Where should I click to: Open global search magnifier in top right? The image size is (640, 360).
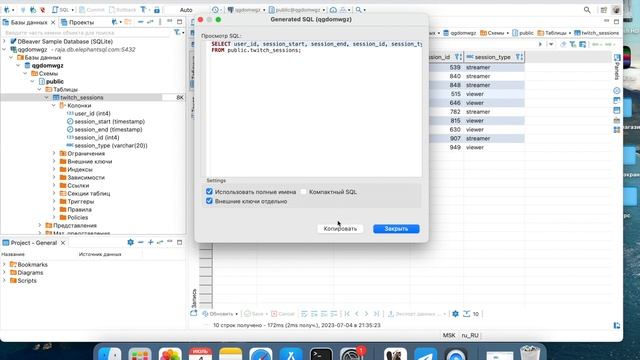[x=587, y=10]
